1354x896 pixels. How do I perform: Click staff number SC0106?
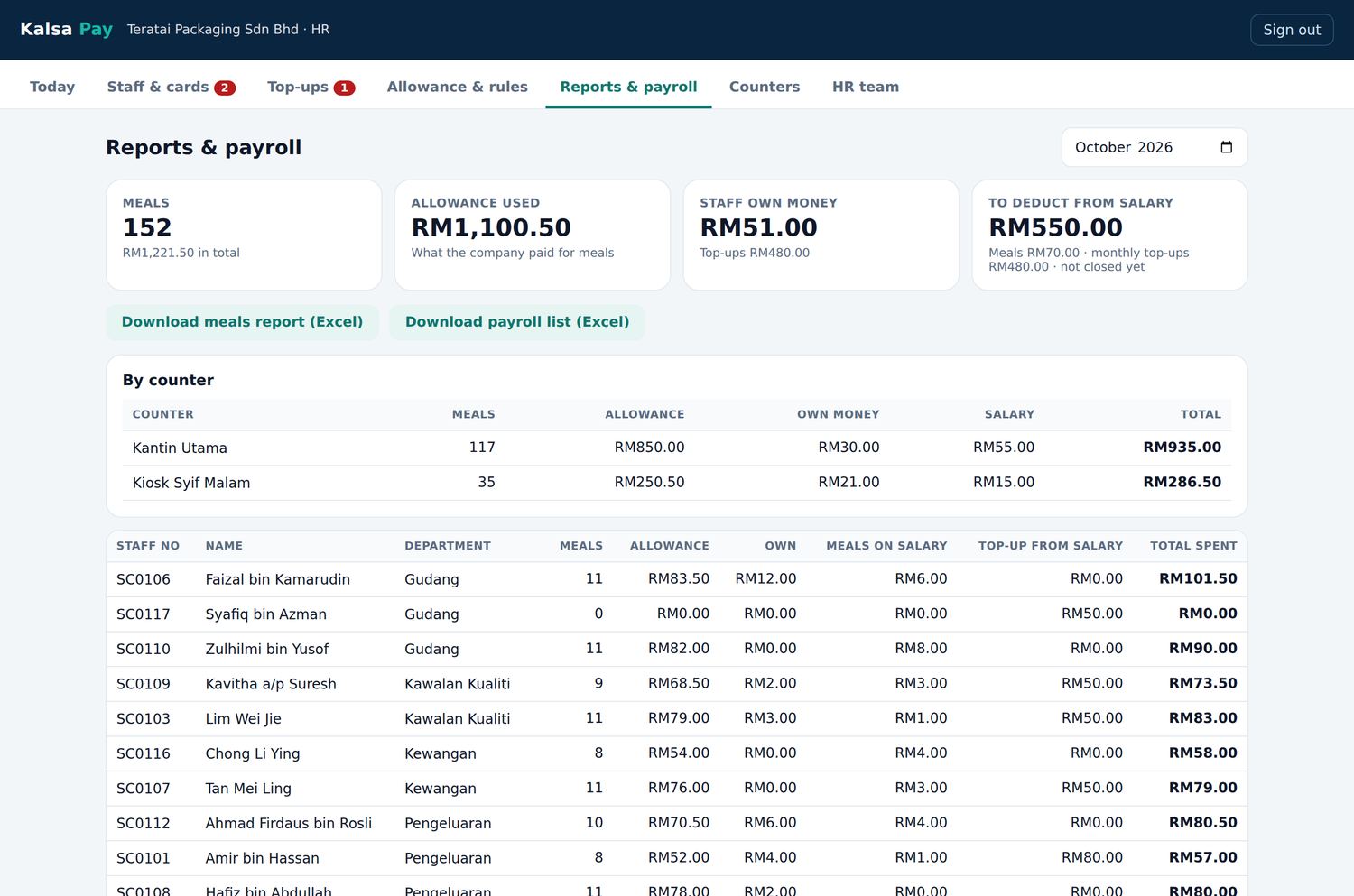click(x=144, y=579)
